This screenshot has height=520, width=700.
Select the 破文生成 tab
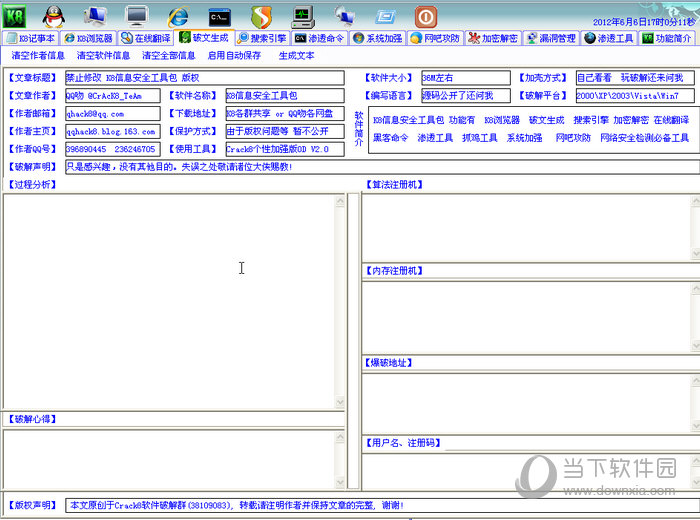tap(204, 38)
